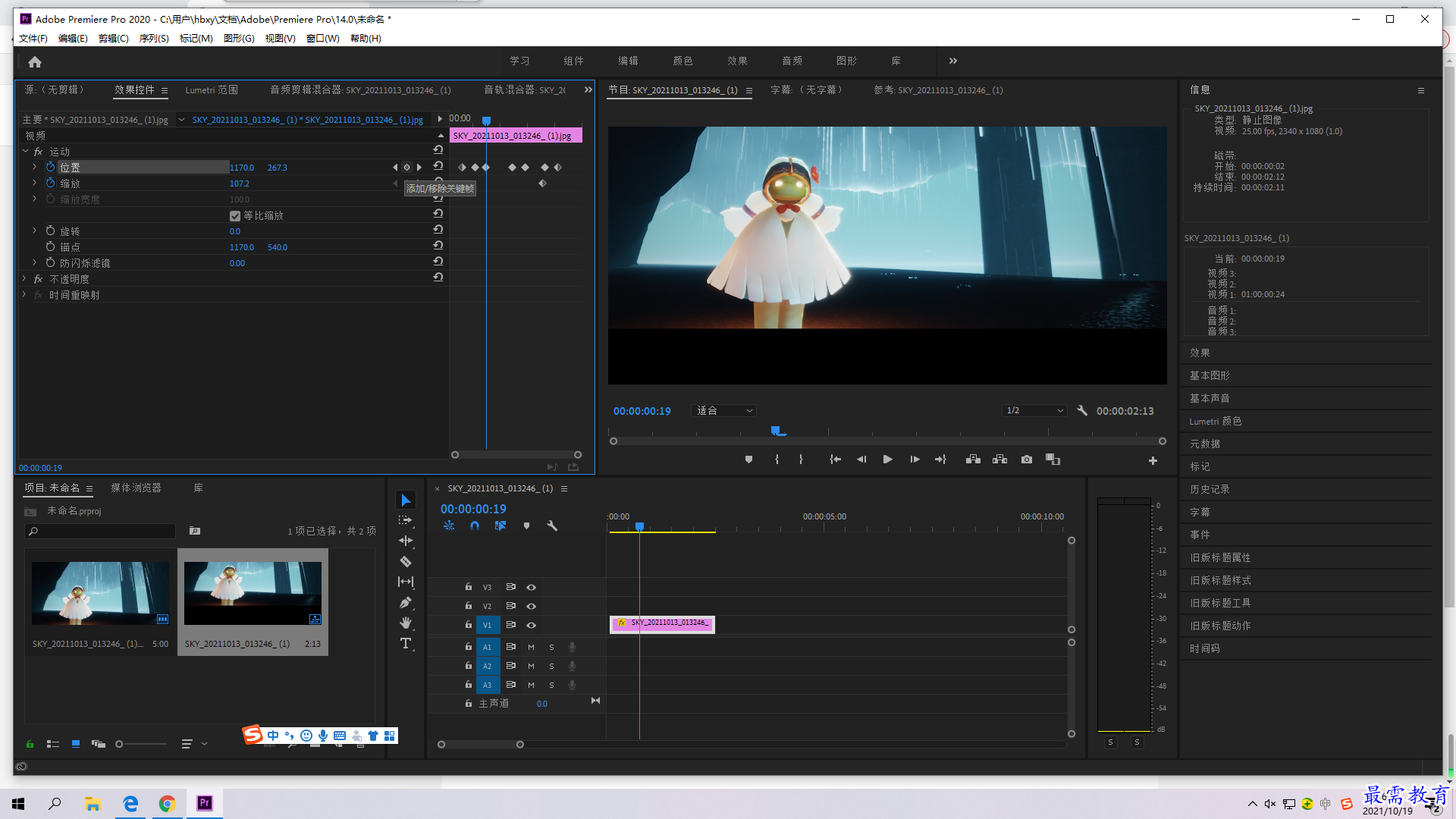Go to next Position keyframe
Screen dimensions: 1456x819
click(419, 167)
